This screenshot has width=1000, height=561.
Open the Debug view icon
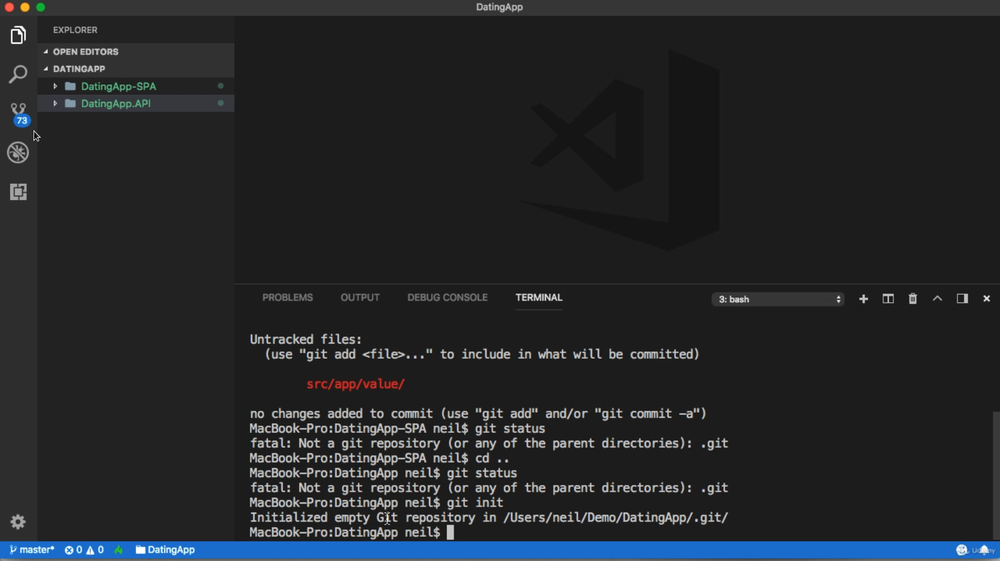(18, 152)
